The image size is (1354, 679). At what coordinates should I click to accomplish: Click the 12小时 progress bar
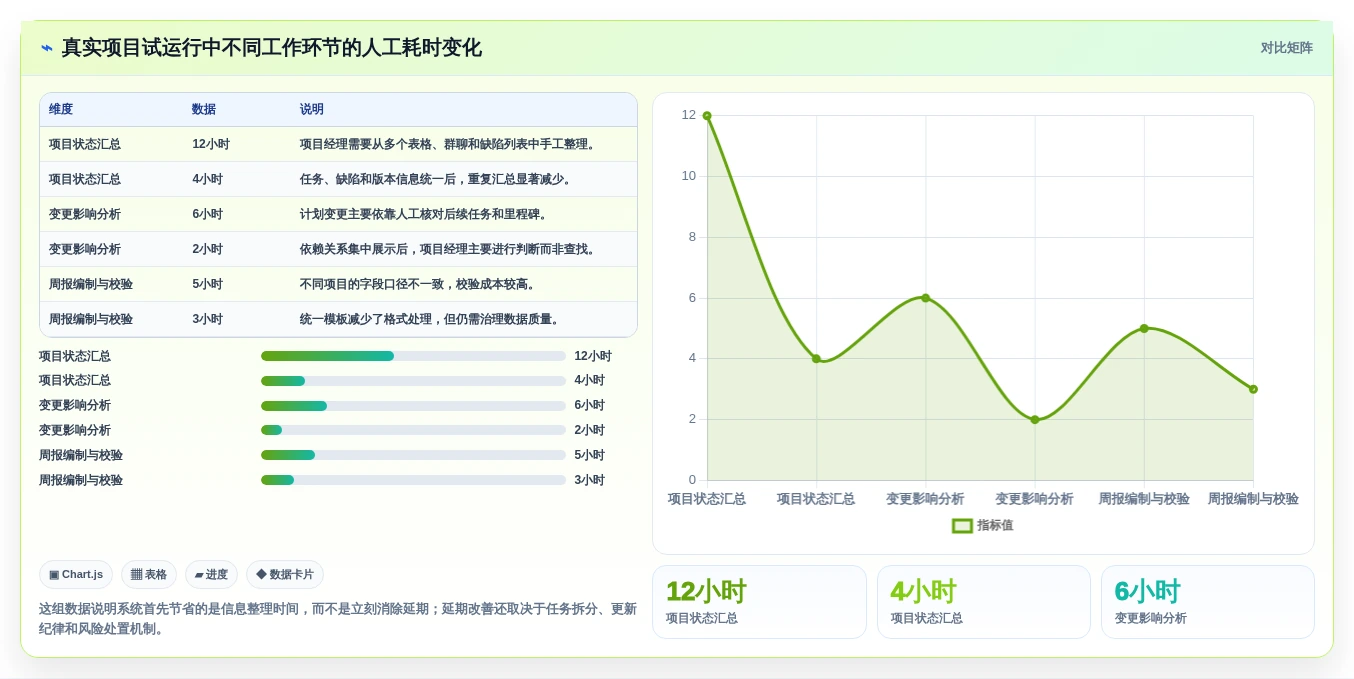(x=413, y=356)
